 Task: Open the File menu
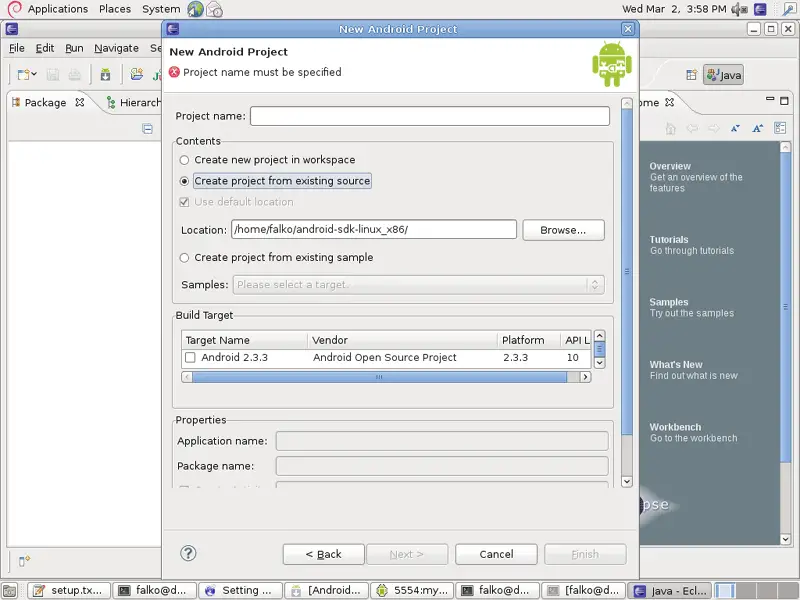pyautogui.click(x=16, y=48)
